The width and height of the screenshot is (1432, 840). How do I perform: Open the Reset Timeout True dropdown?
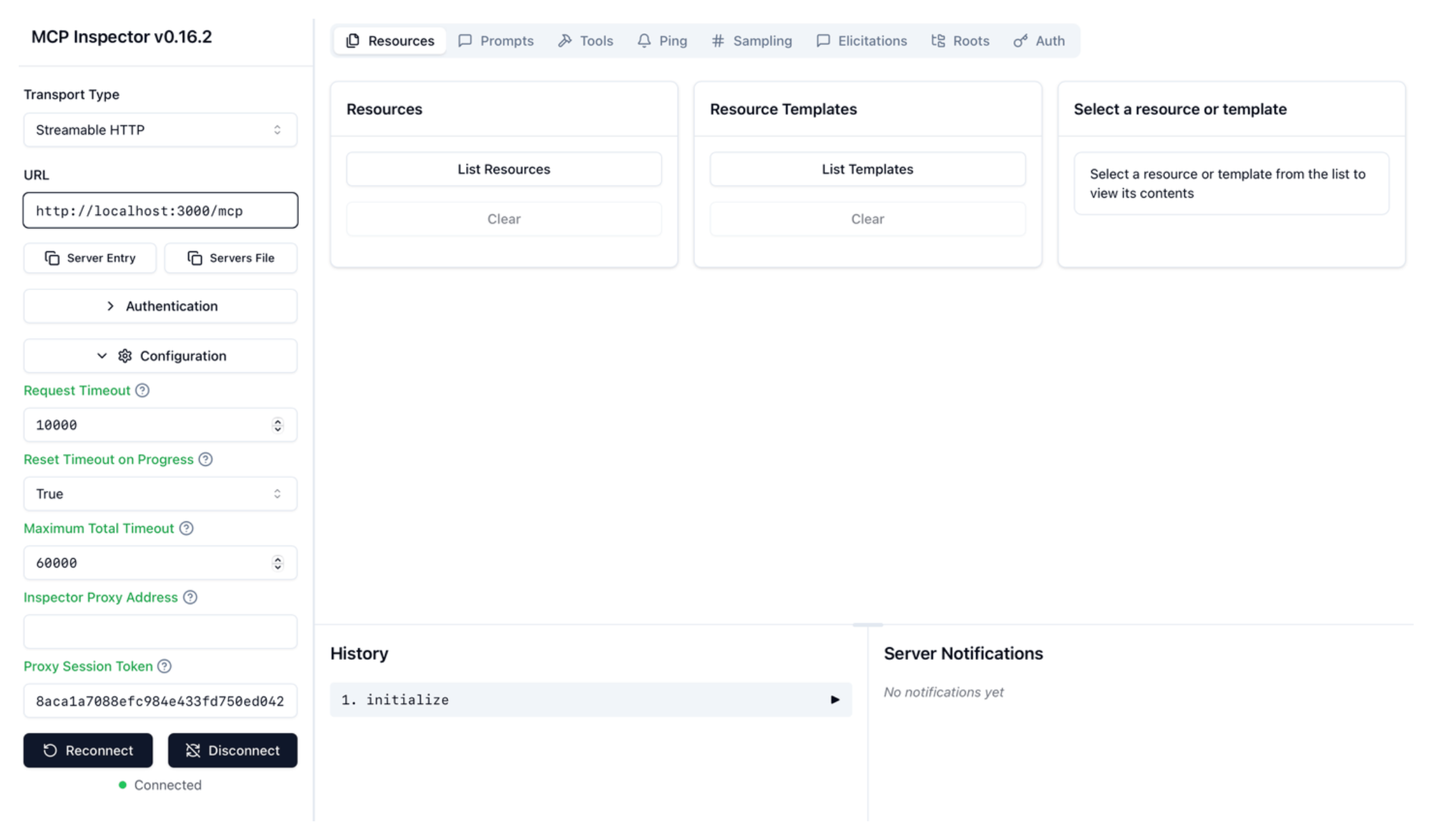[160, 494]
